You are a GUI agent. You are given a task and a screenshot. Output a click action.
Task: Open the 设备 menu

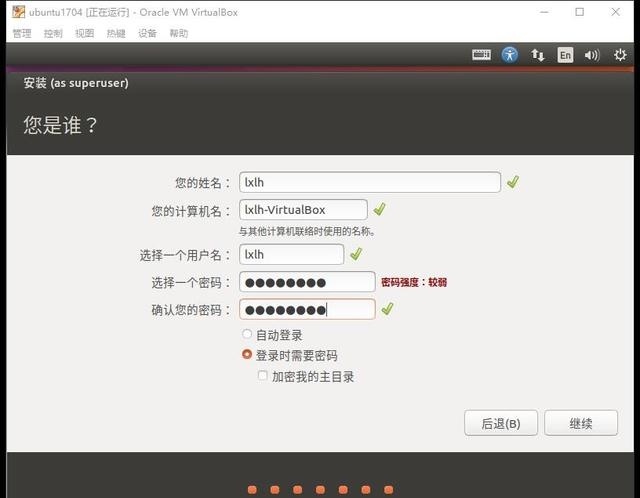(x=147, y=33)
